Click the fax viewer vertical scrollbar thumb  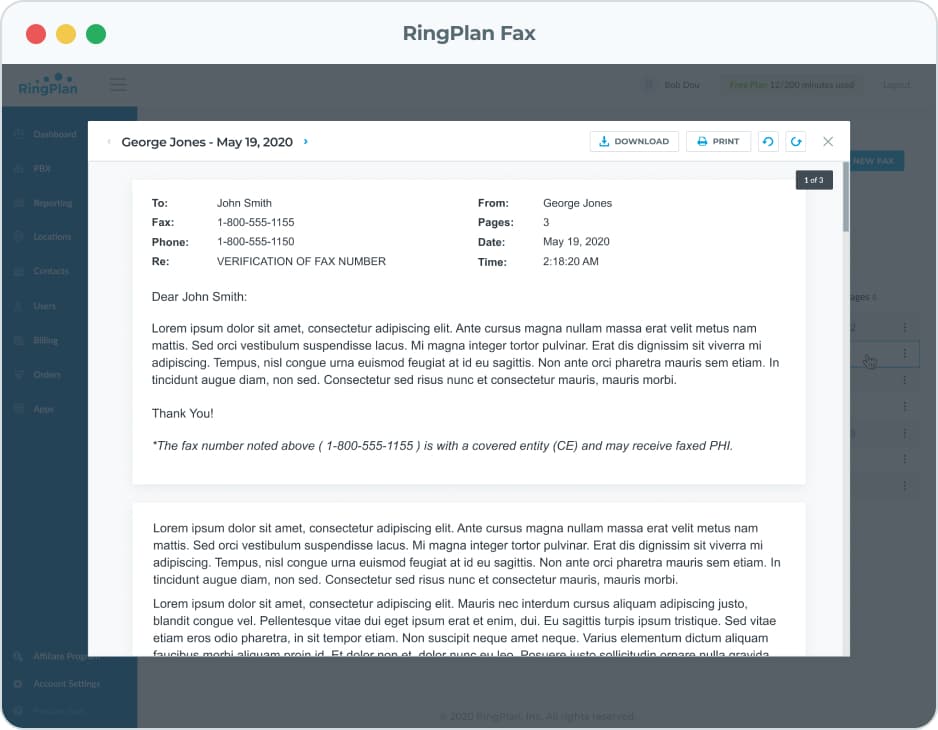click(846, 196)
